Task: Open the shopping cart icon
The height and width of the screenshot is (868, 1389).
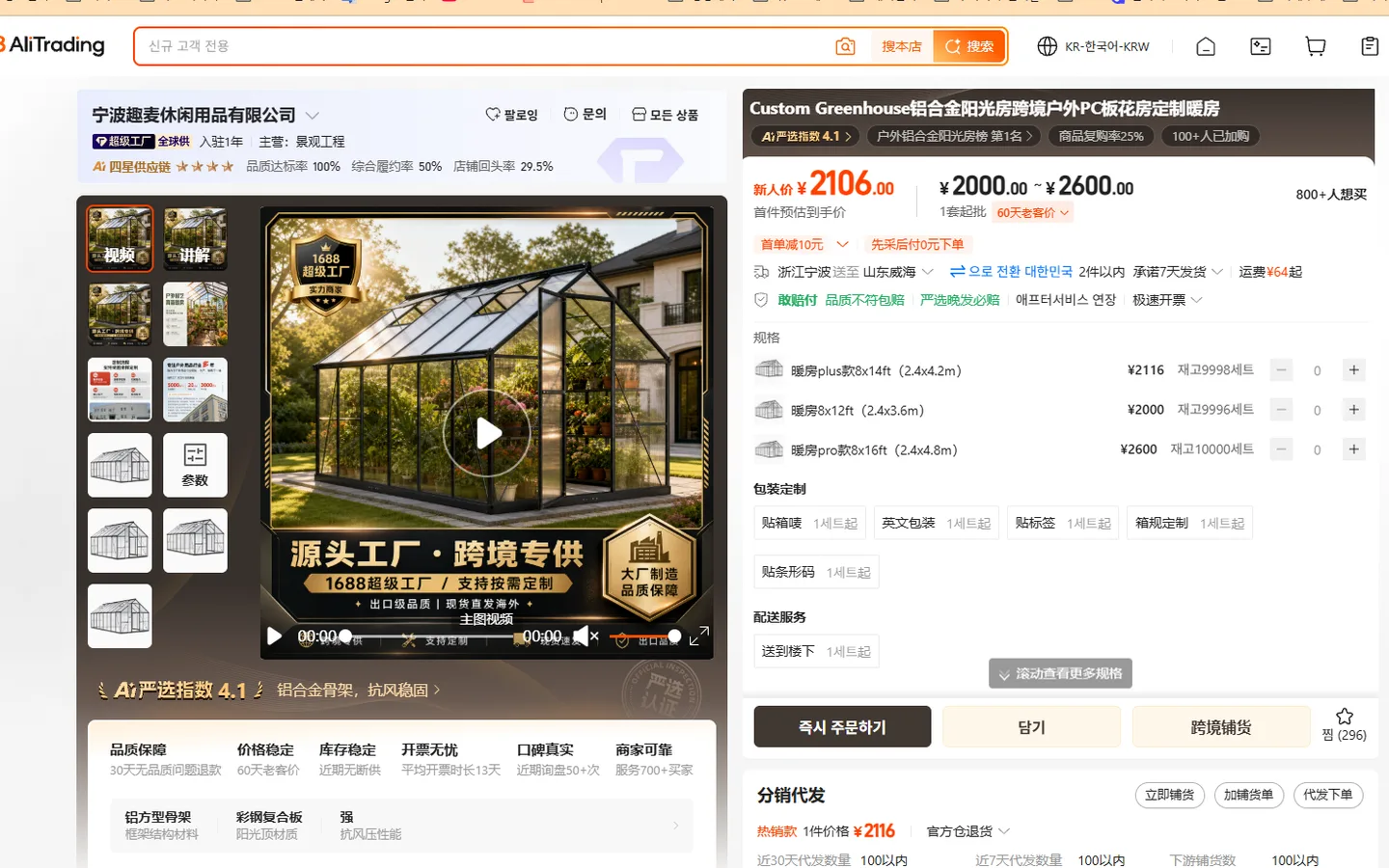Action: pyautogui.click(x=1316, y=46)
